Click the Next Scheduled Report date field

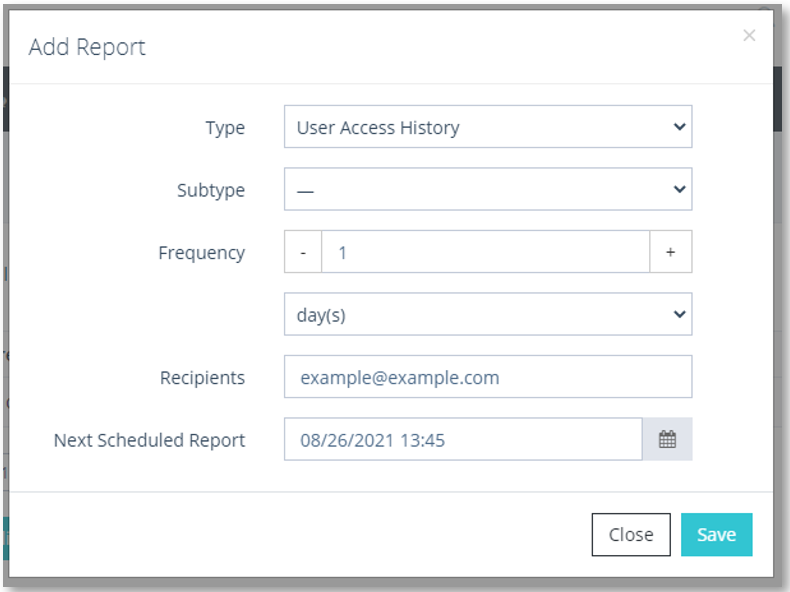[463, 439]
